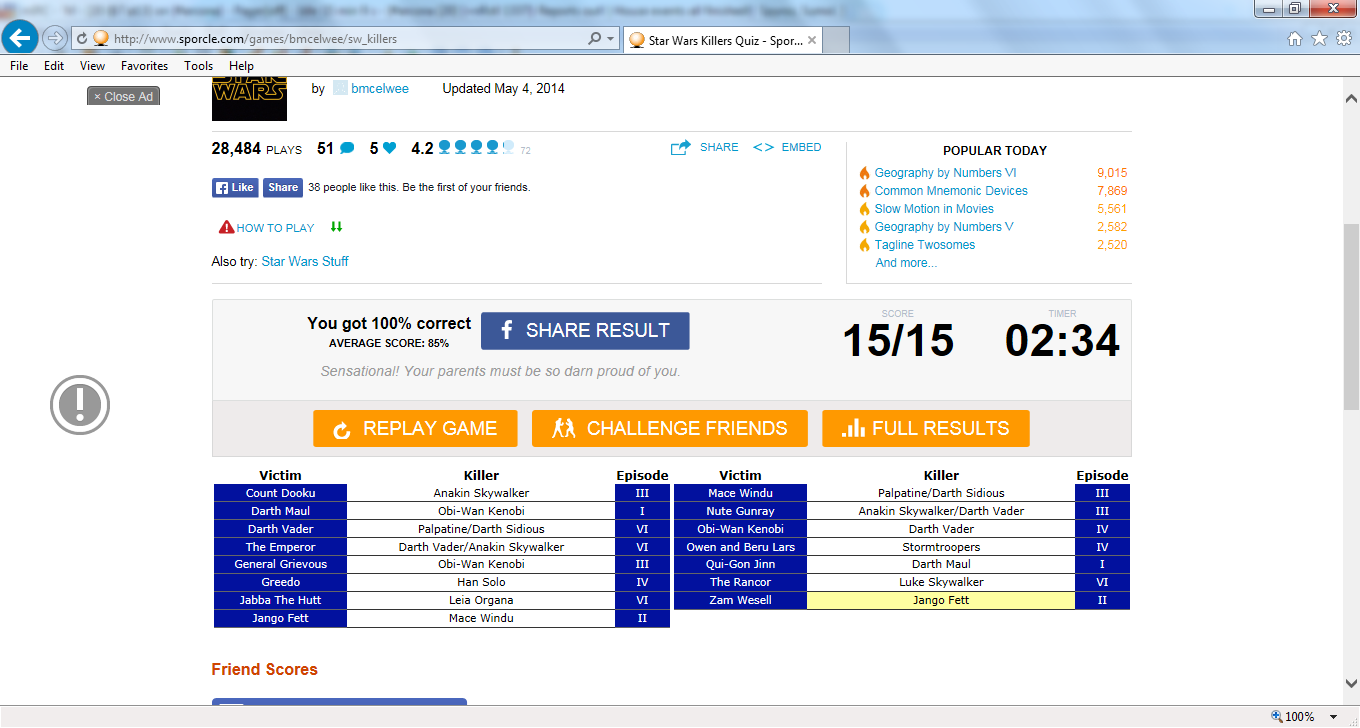1360x728 pixels.
Task: Click the circular exclamation alert icon
Action: [80, 405]
